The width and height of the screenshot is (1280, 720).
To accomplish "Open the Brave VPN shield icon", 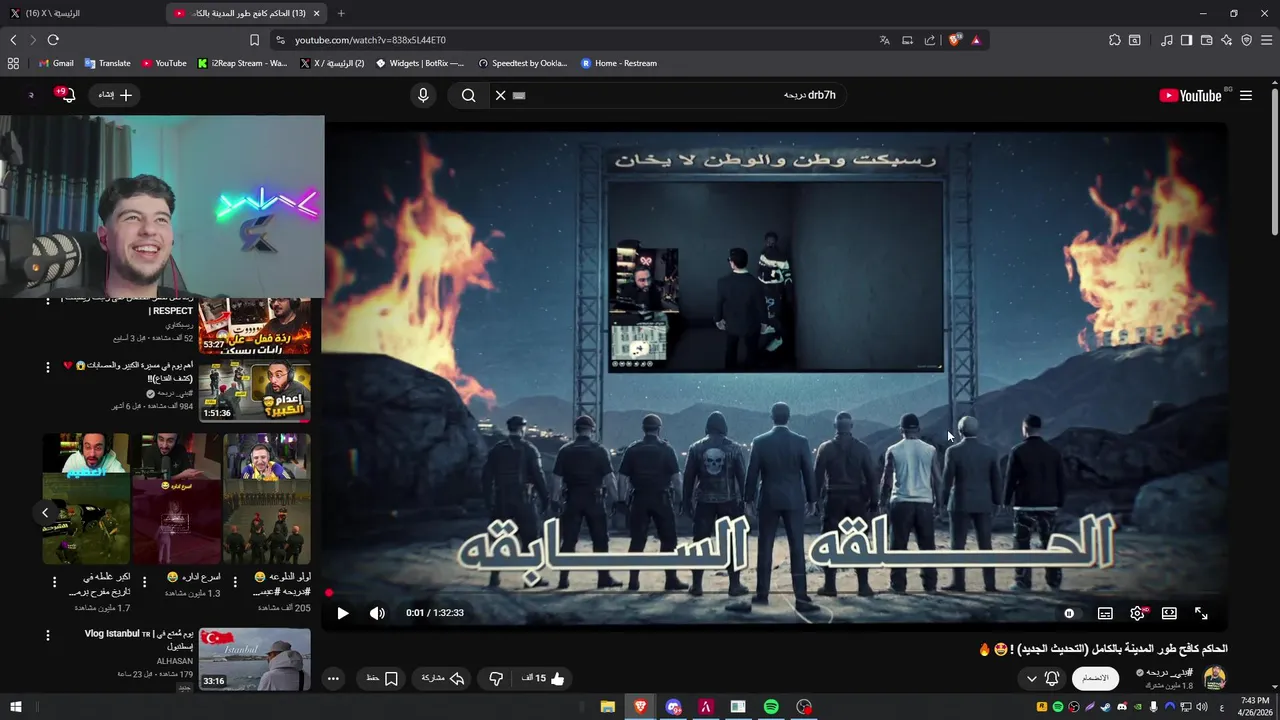I will pos(1246,40).
